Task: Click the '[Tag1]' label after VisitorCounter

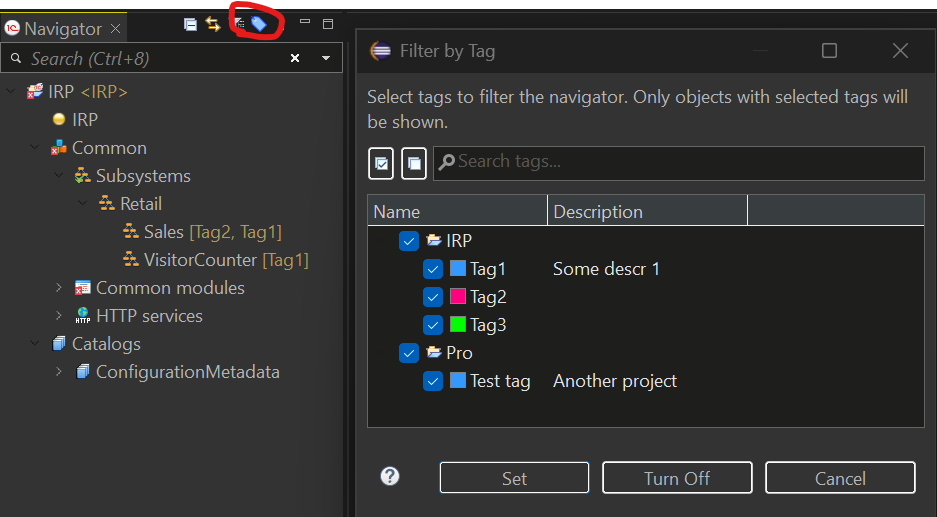Action: pos(286,260)
